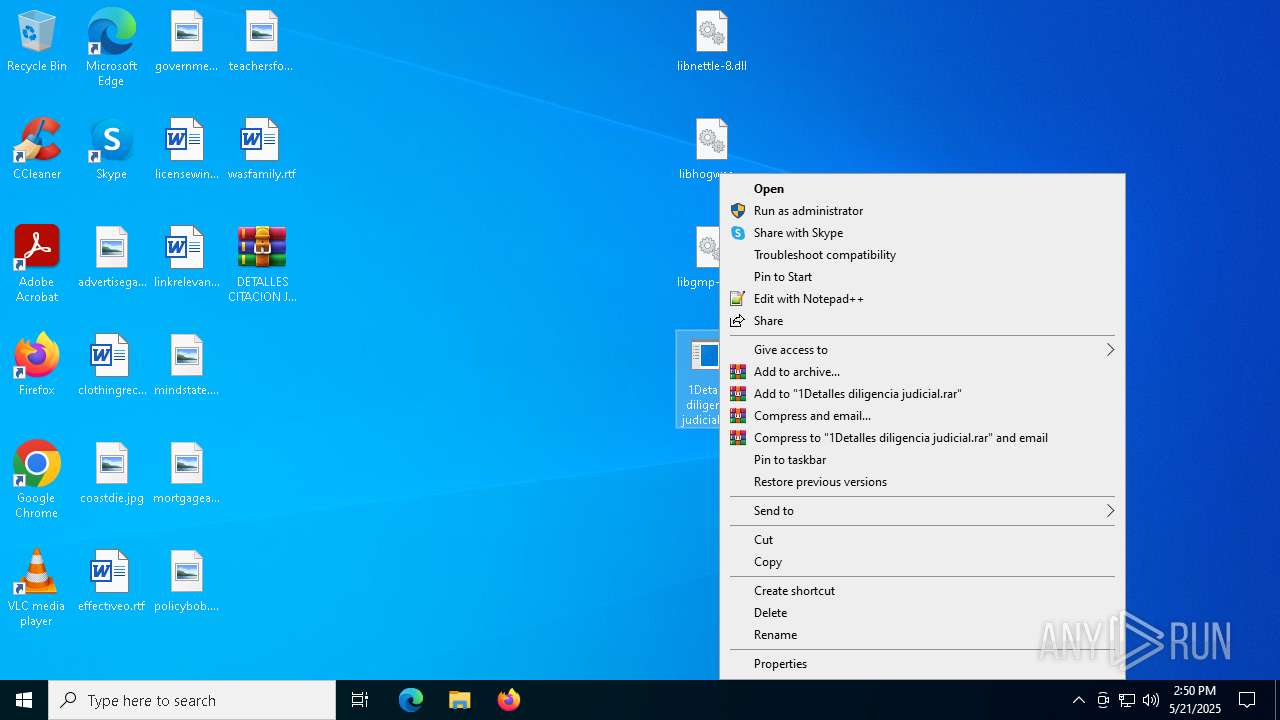Viewport: 1280px width, 720px height.
Task: Open network status in system tray
Action: (1127, 700)
